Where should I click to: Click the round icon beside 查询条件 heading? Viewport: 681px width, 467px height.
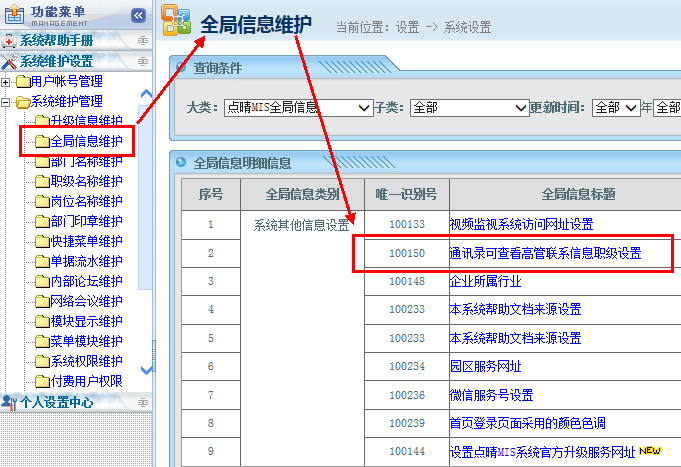181,68
